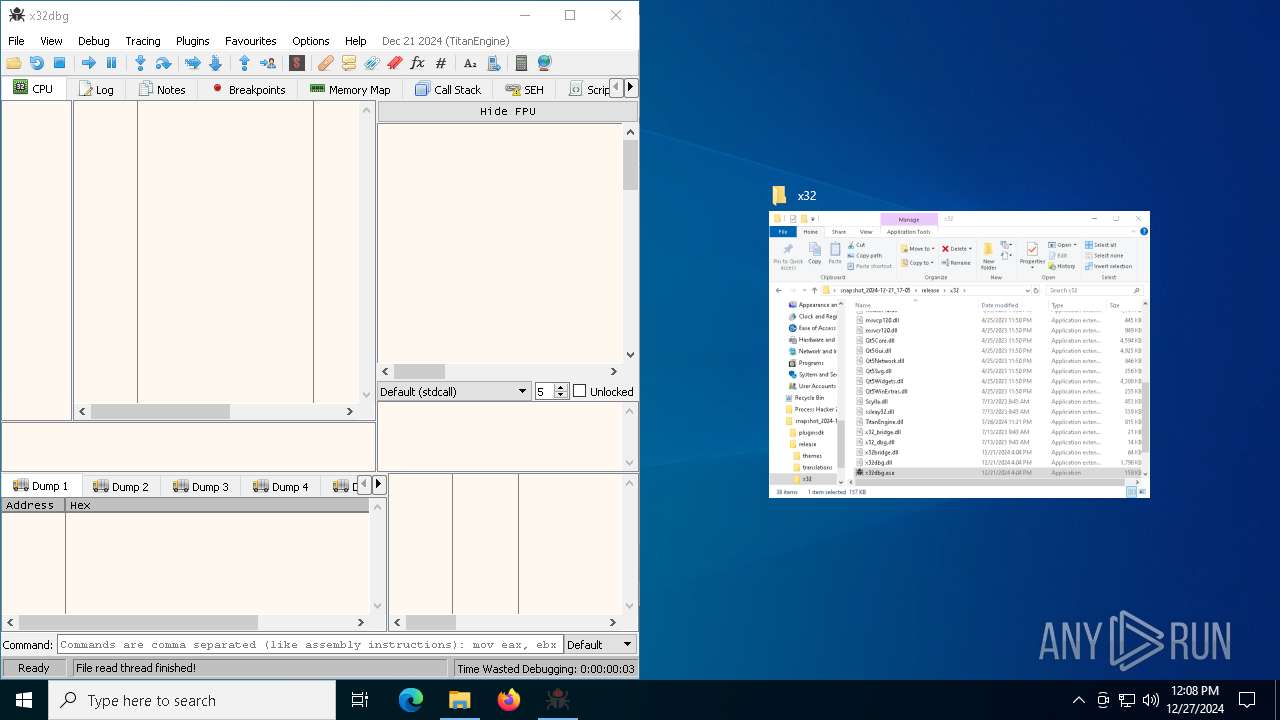
Task: Open the Windows Start menu
Action: (23, 700)
